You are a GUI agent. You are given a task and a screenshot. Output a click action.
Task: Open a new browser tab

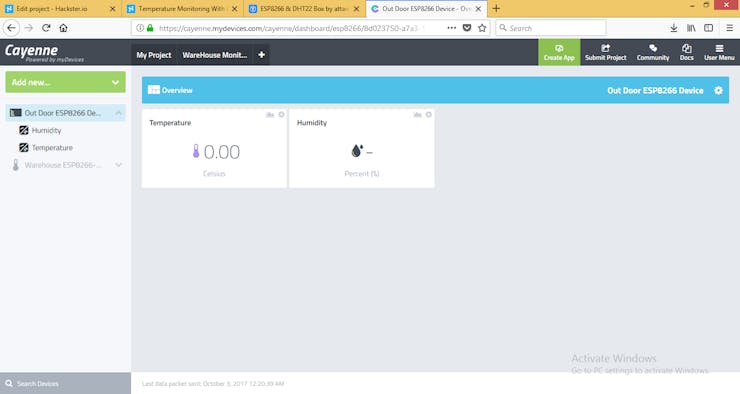pos(496,8)
